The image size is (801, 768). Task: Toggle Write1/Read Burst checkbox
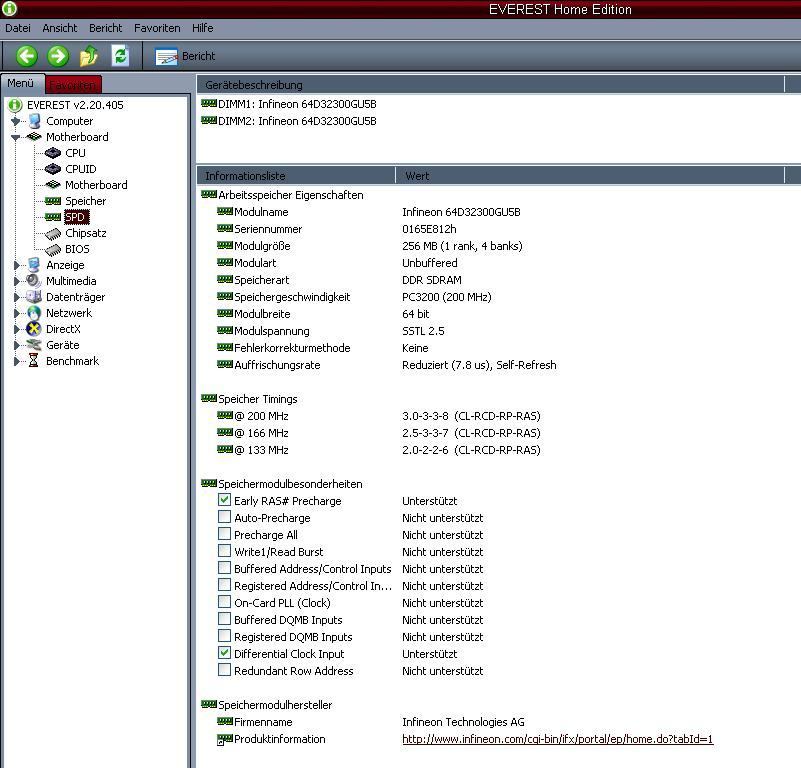[224, 551]
